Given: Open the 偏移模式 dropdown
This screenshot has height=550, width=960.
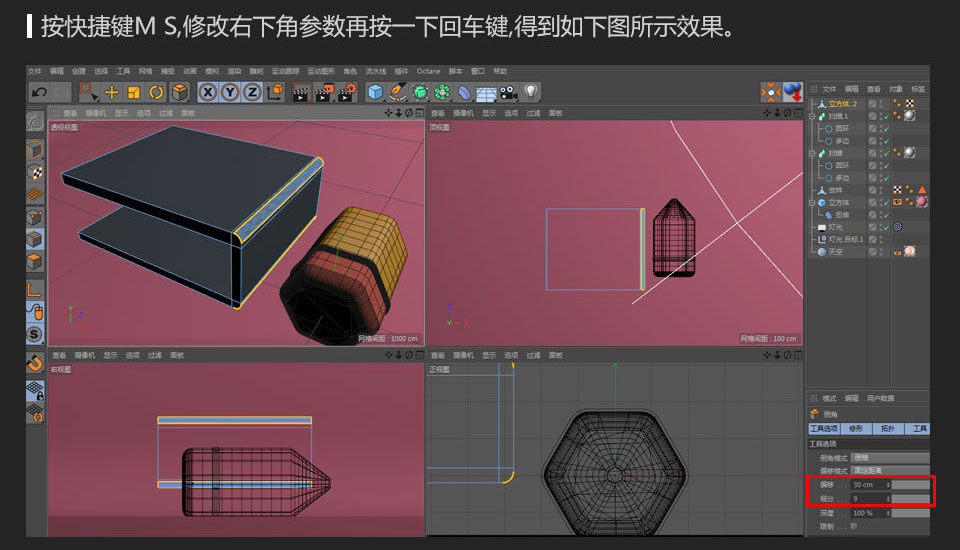Looking at the screenshot, I should [x=890, y=470].
